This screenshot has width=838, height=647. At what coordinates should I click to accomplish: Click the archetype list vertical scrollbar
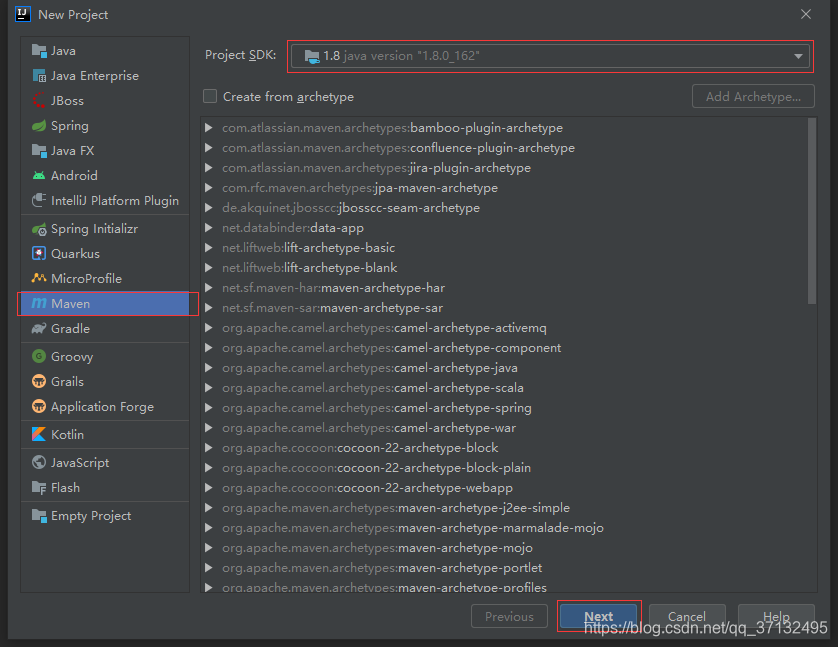pyautogui.click(x=812, y=211)
